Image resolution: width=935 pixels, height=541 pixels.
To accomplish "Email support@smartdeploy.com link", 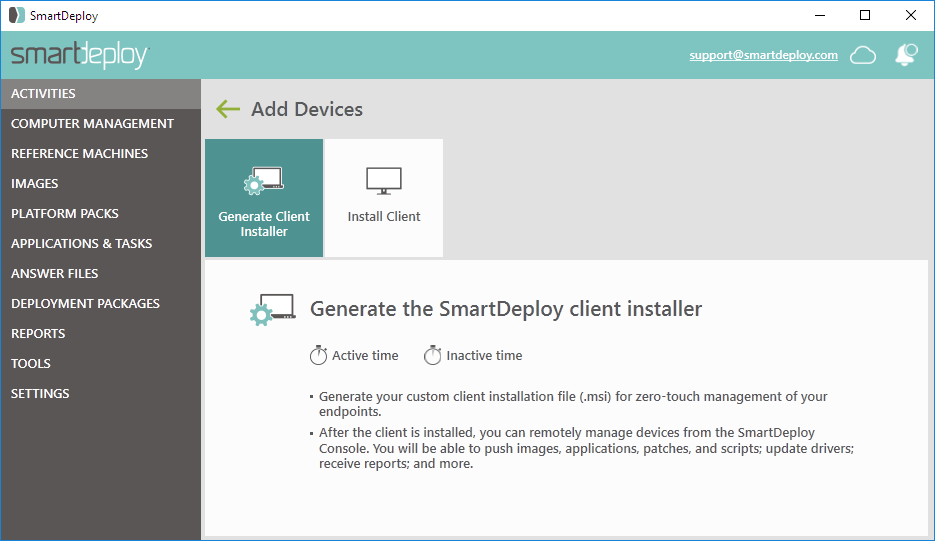I will tap(763, 55).
